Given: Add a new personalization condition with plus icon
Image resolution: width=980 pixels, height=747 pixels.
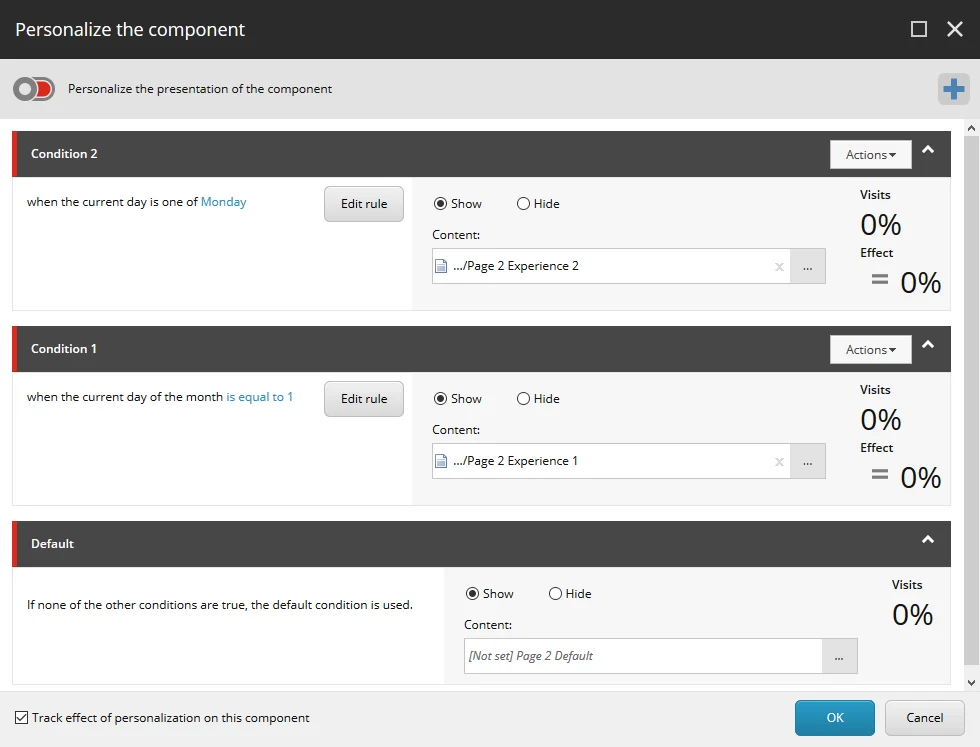Looking at the screenshot, I should pos(954,89).
